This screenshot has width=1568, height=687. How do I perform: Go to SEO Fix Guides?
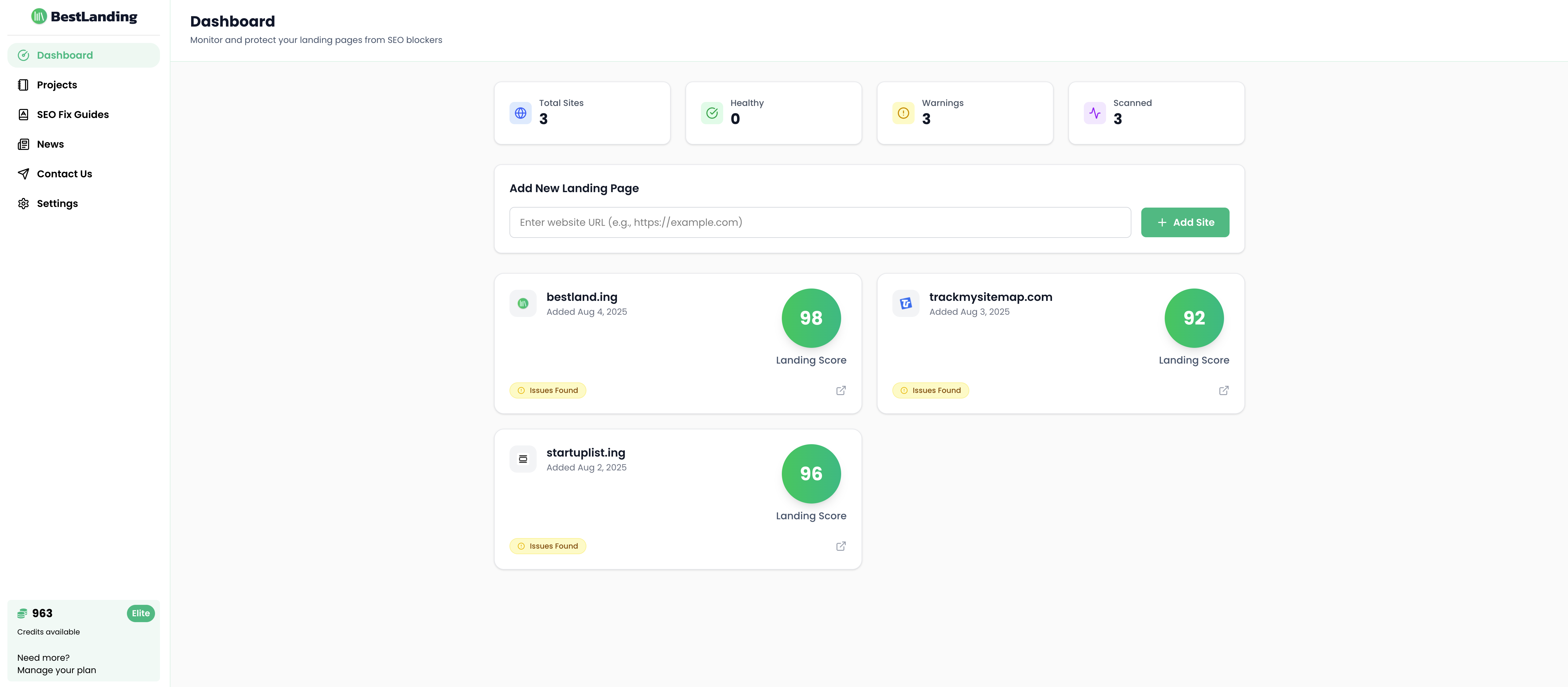point(83,115)
